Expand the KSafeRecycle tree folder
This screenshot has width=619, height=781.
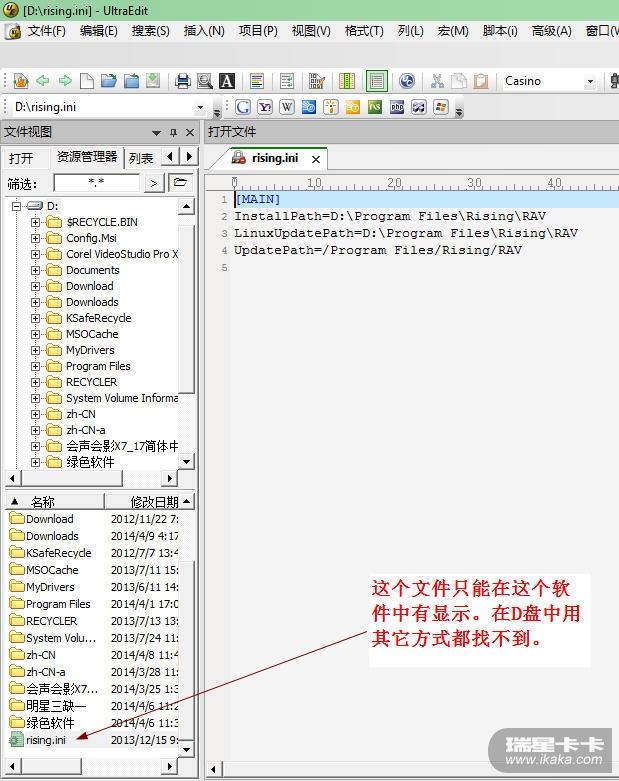(x=35, y=318)
